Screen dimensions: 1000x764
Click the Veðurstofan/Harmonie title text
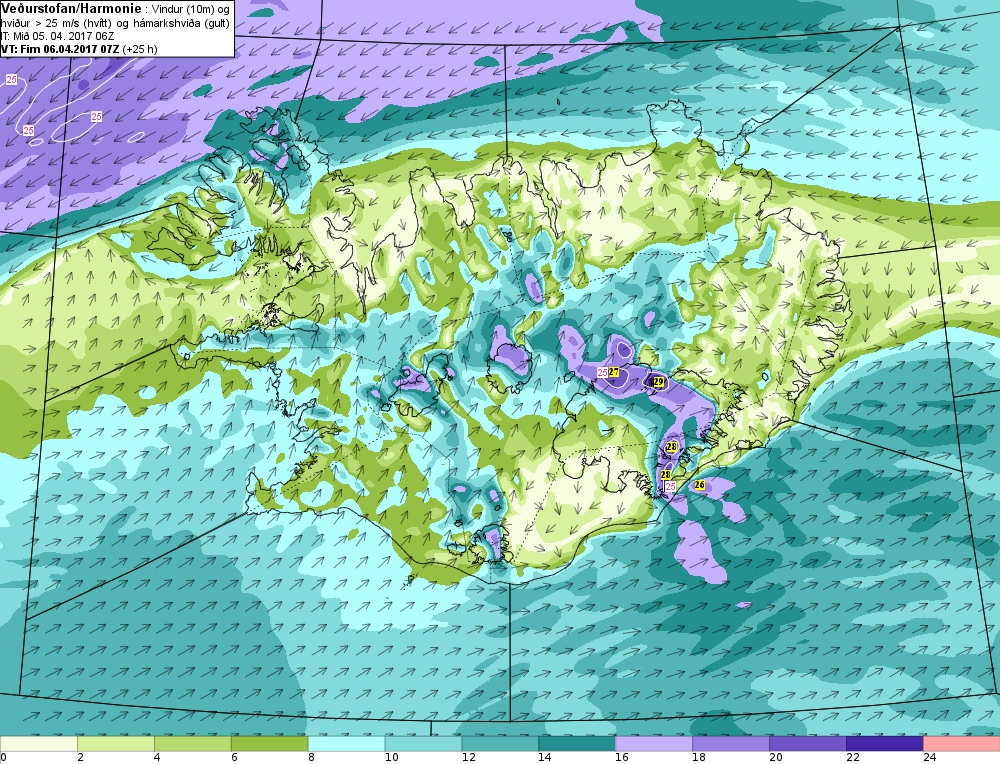71,8
